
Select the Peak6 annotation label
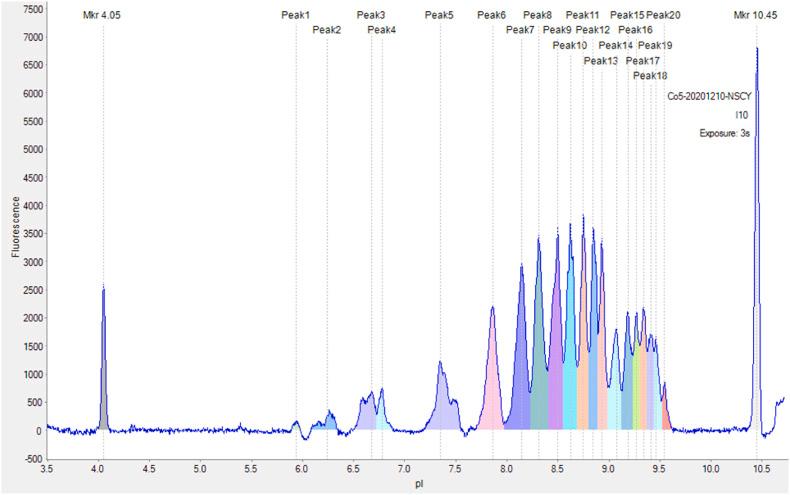(491, 16)
